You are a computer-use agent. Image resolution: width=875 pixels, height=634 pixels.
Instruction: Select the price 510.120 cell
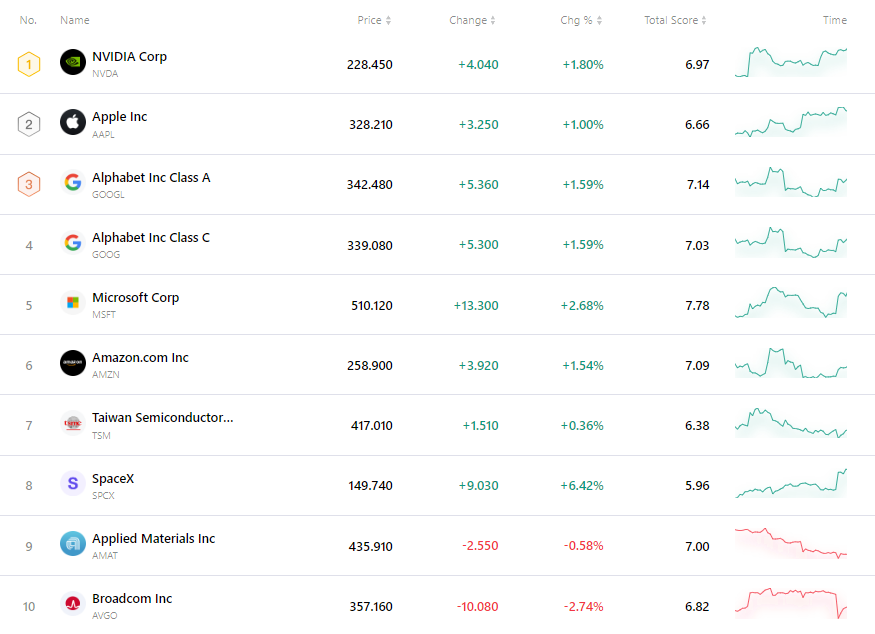pyautogui.click(x=372, y=306)
